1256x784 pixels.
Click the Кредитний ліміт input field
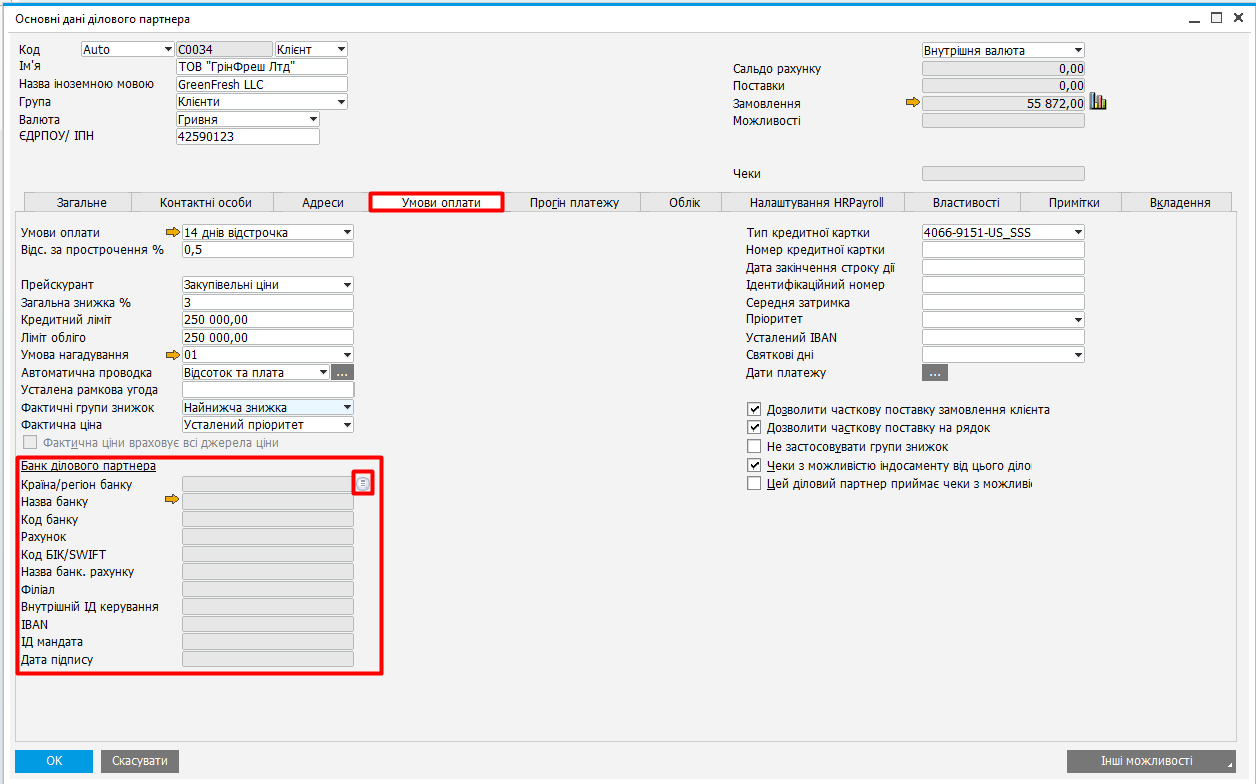pos(267,320)
